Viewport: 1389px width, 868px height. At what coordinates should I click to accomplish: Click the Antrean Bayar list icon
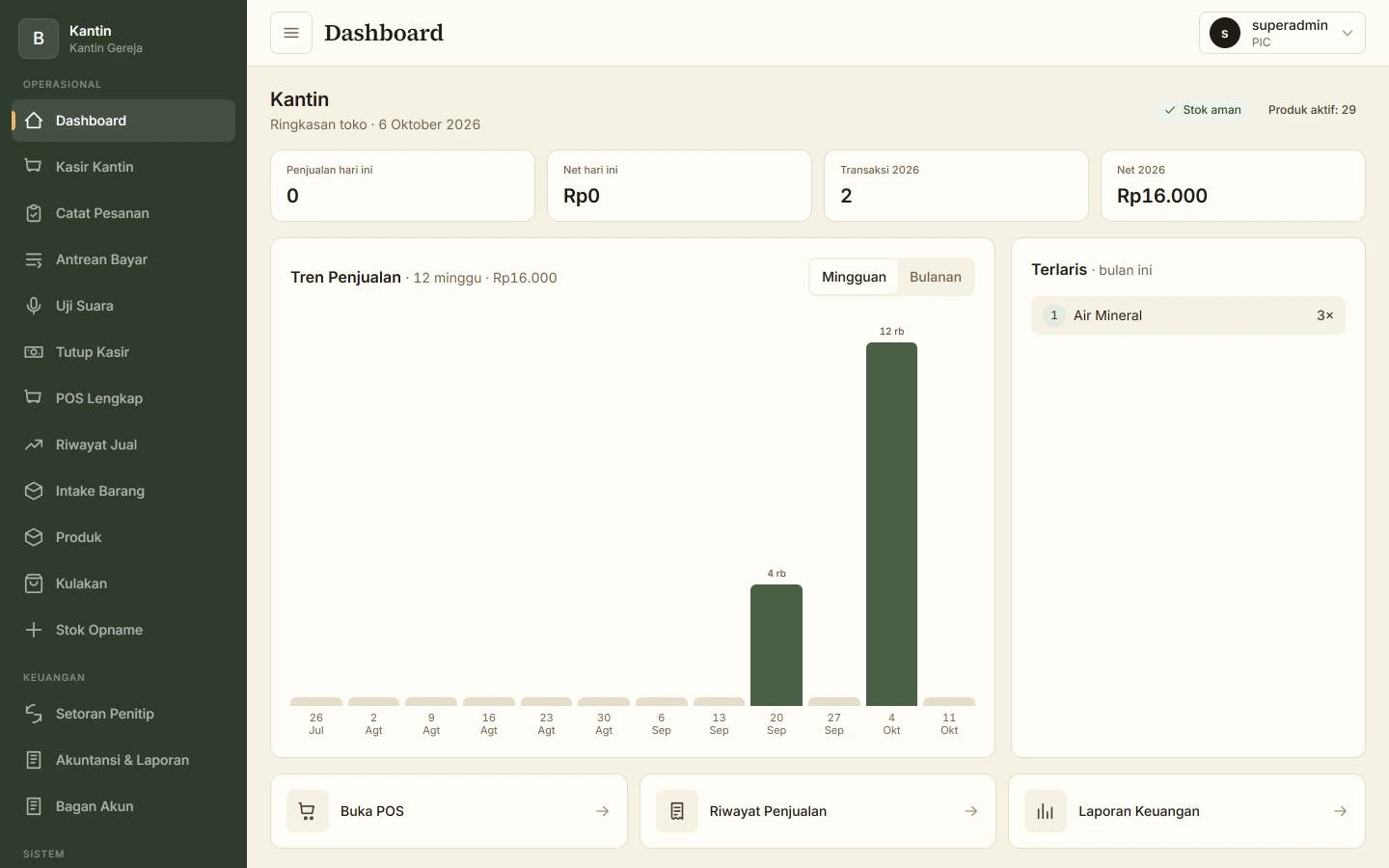(34, 259)
